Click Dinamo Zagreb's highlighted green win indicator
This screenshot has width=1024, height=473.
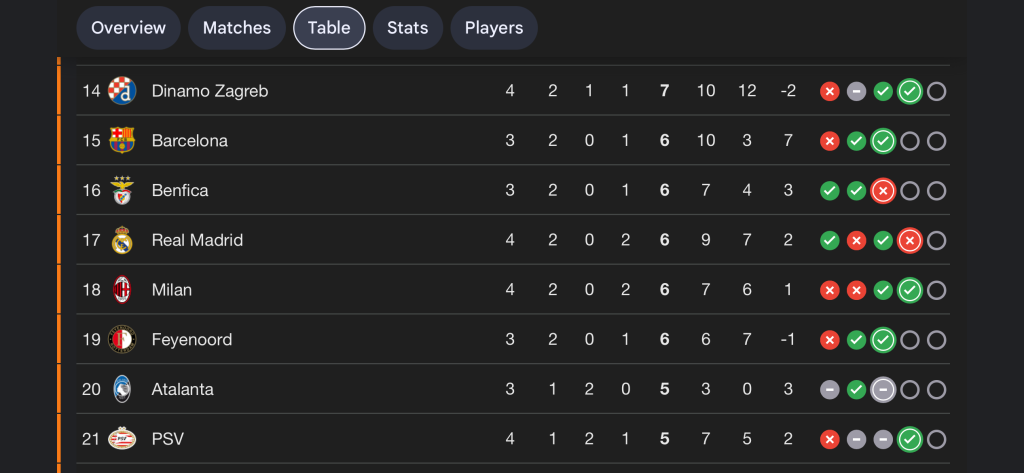(x=909, y=92)
